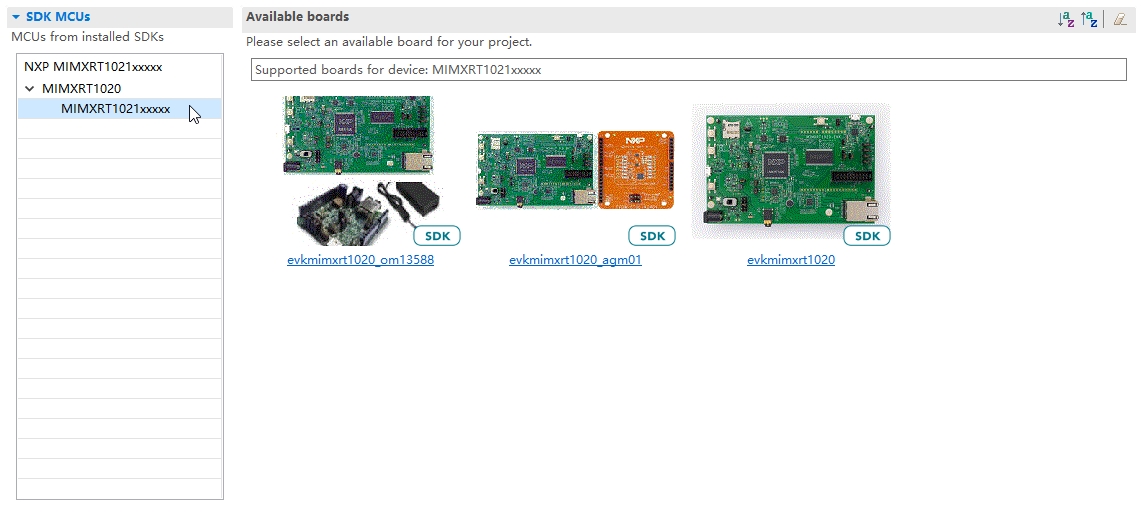Click the supported boards filter field
This screenshot has height=518, width=1143.
coord(688,70)
